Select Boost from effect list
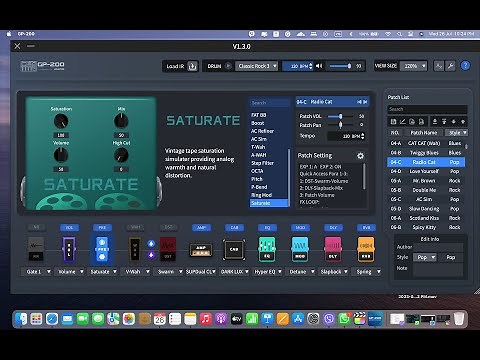This screenshot has height=360, width=480. tap(268, 123)
